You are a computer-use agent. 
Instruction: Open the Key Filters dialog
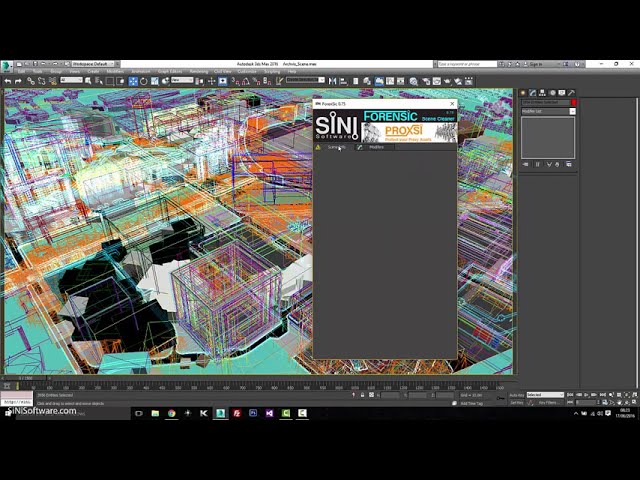point(549,402)
